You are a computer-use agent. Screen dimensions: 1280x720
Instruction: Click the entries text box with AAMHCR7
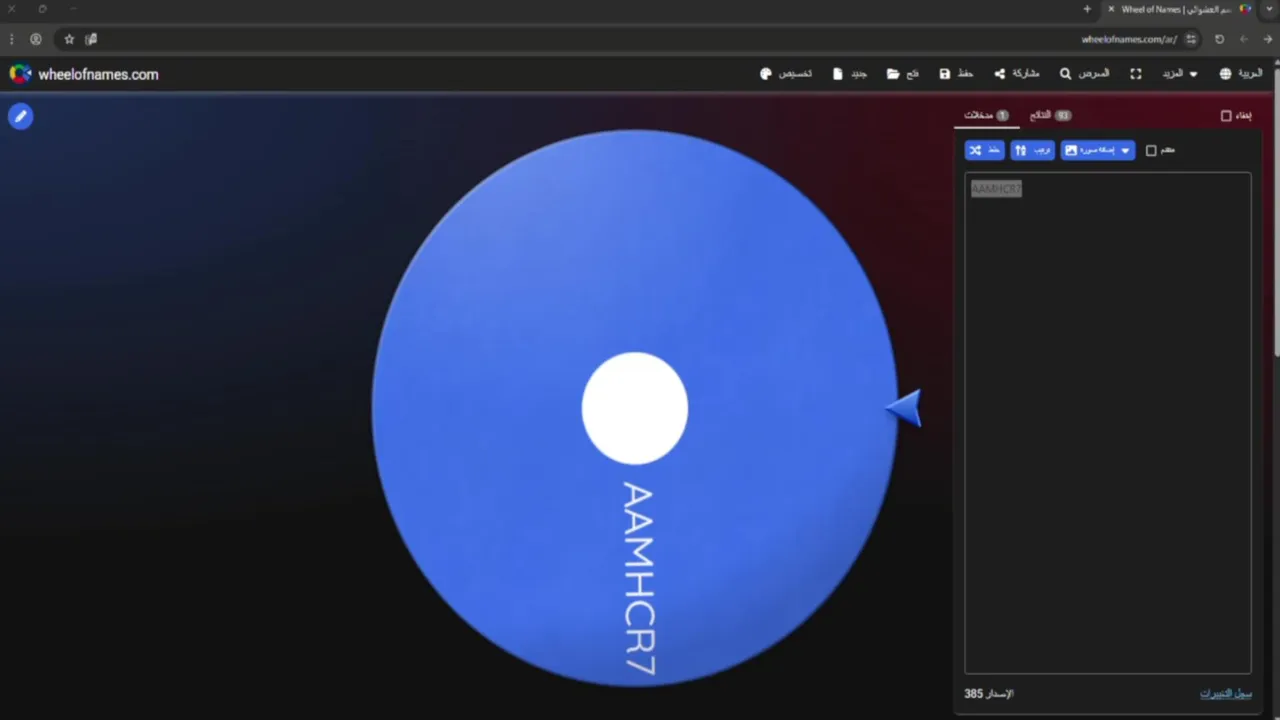pos(1107,423)
